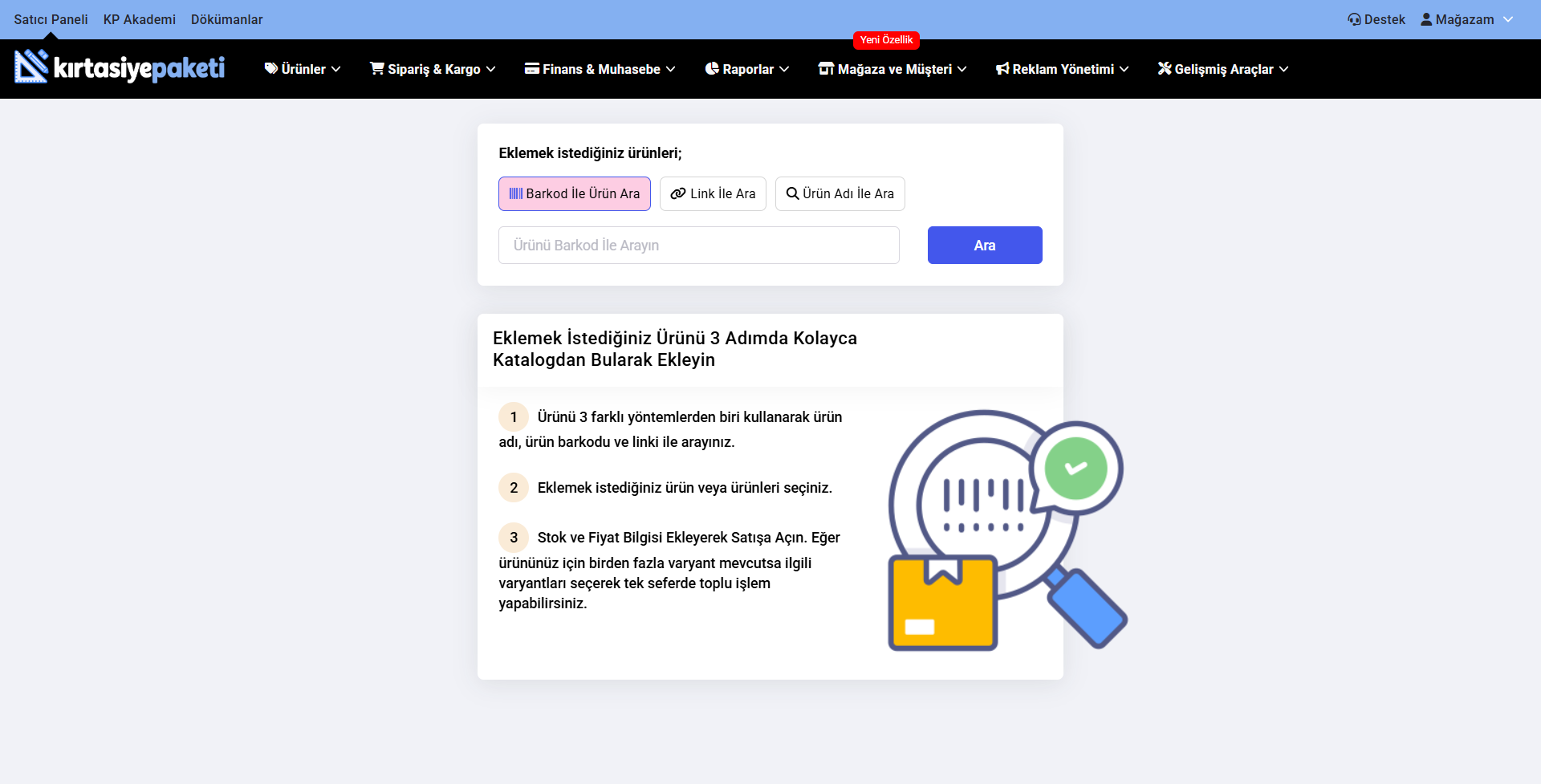The image size is (1541, 784).
Task: Switch to Link İle Ara search mode
Action: [x=713, y=193]
